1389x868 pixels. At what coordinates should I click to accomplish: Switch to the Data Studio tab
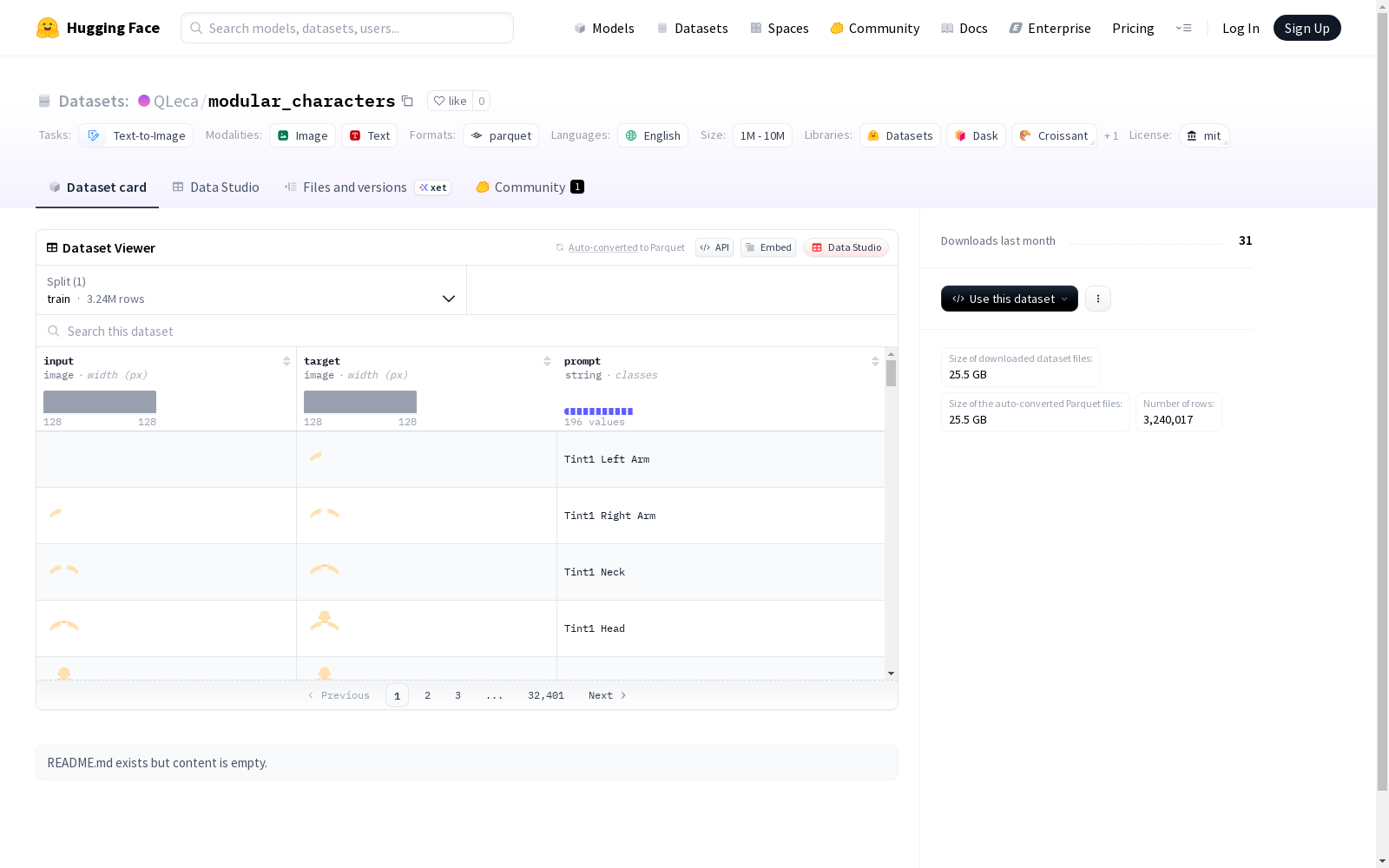(216, 187)
